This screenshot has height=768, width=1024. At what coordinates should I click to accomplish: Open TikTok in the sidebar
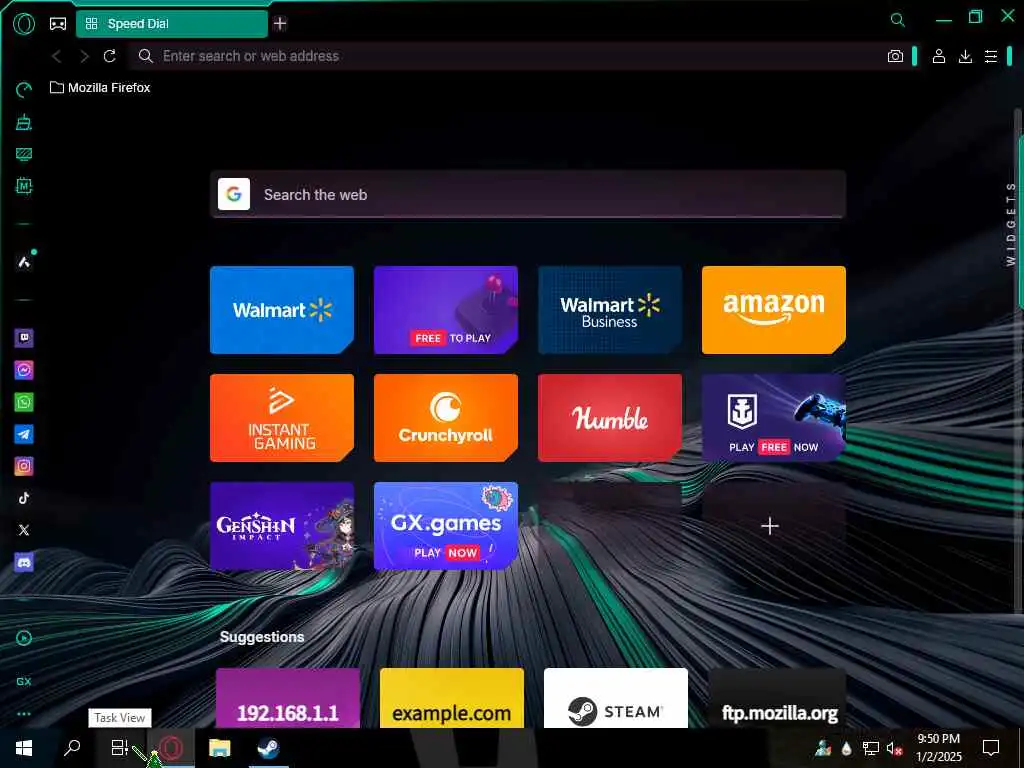24,498
